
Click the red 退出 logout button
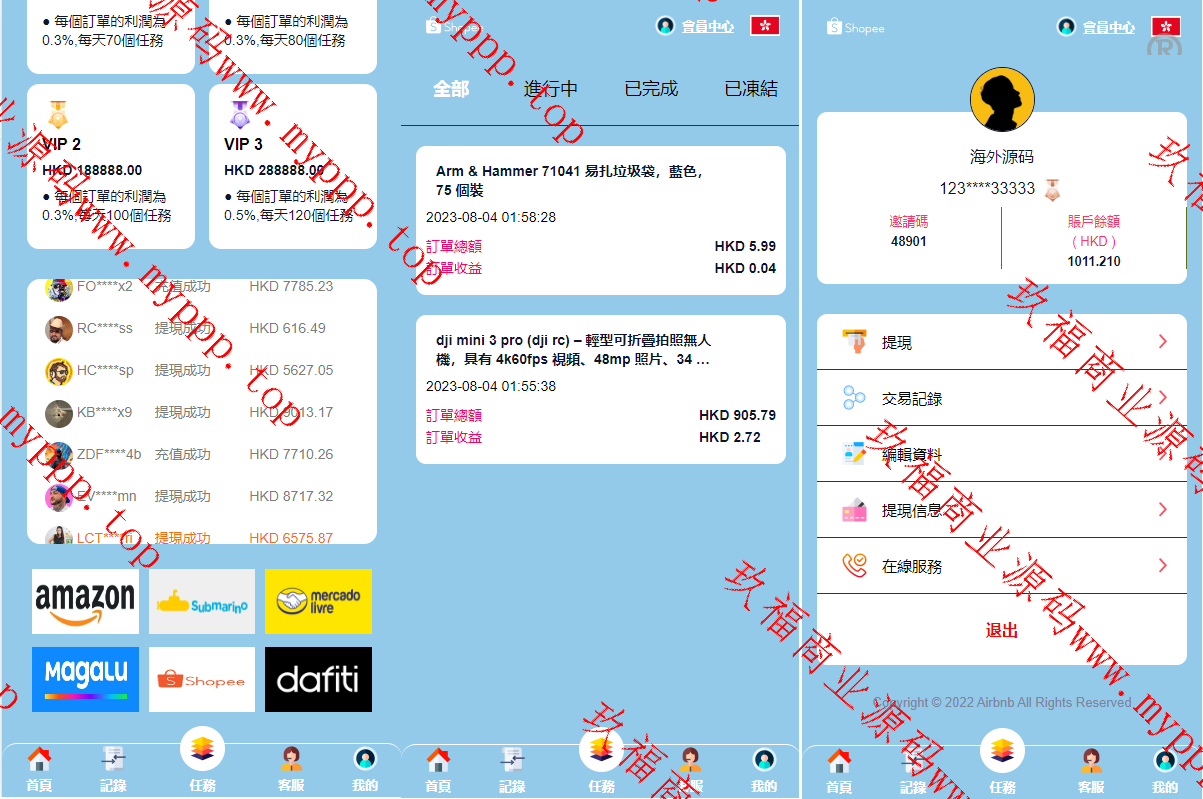pyautogui.click(x=1002, y=630)
